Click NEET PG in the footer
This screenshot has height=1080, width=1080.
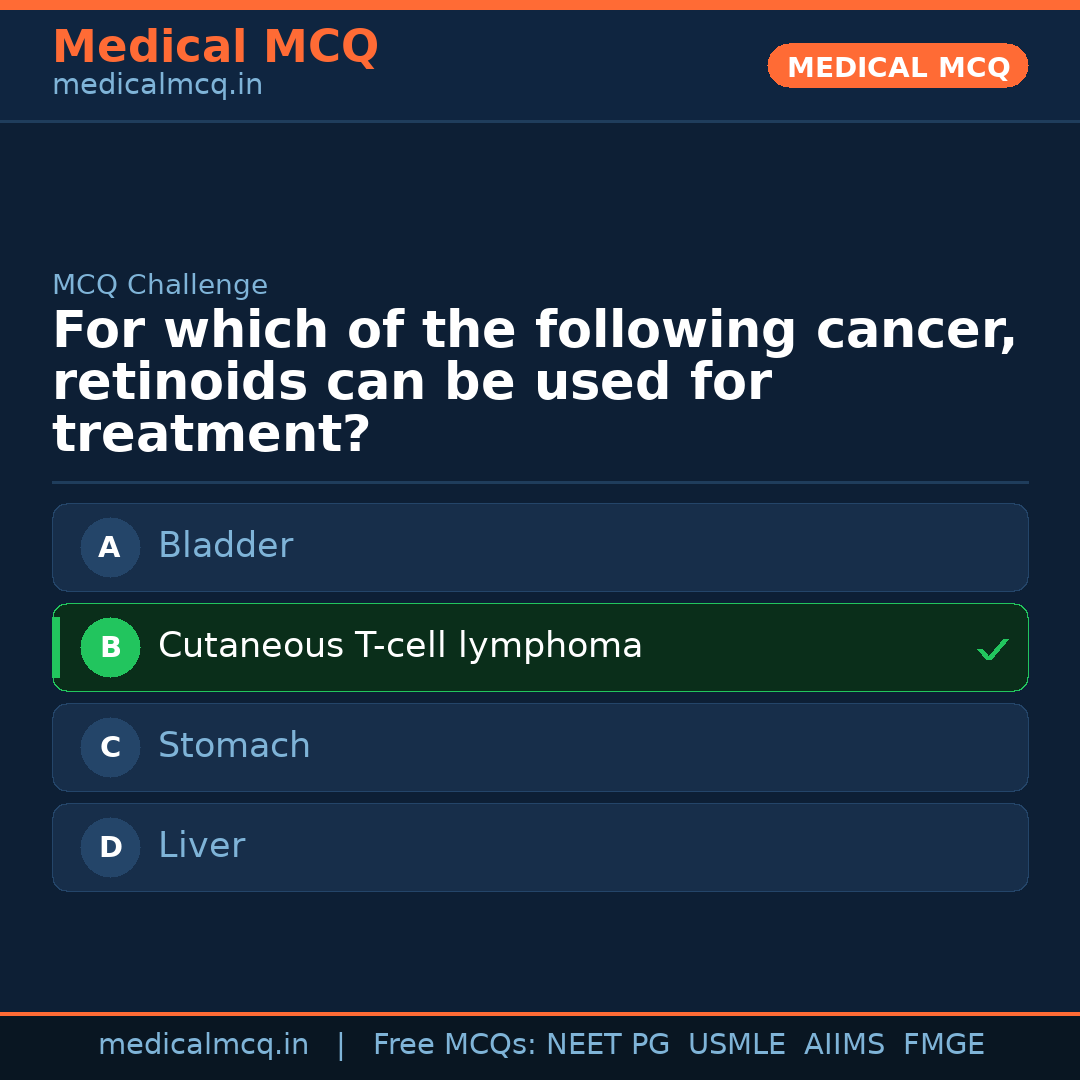click(x=608, y=1045)
